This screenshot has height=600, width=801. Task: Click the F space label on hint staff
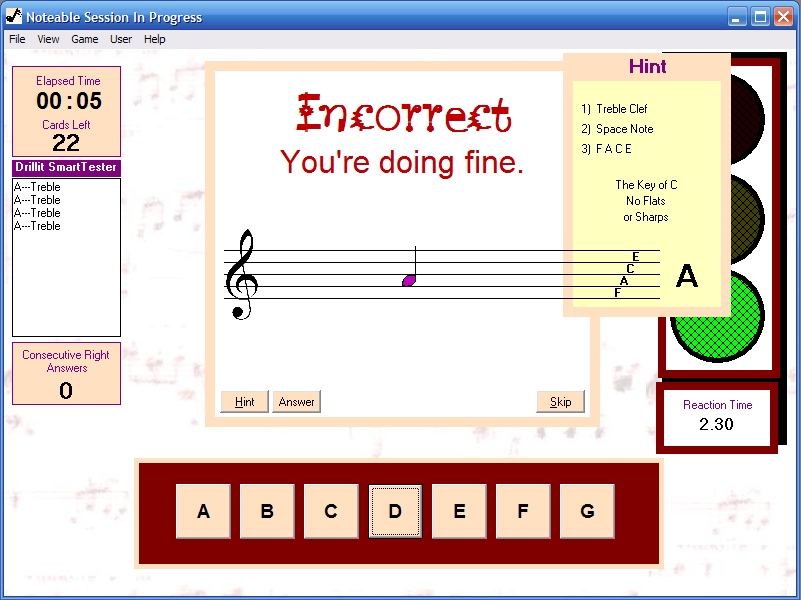point(618,293)
